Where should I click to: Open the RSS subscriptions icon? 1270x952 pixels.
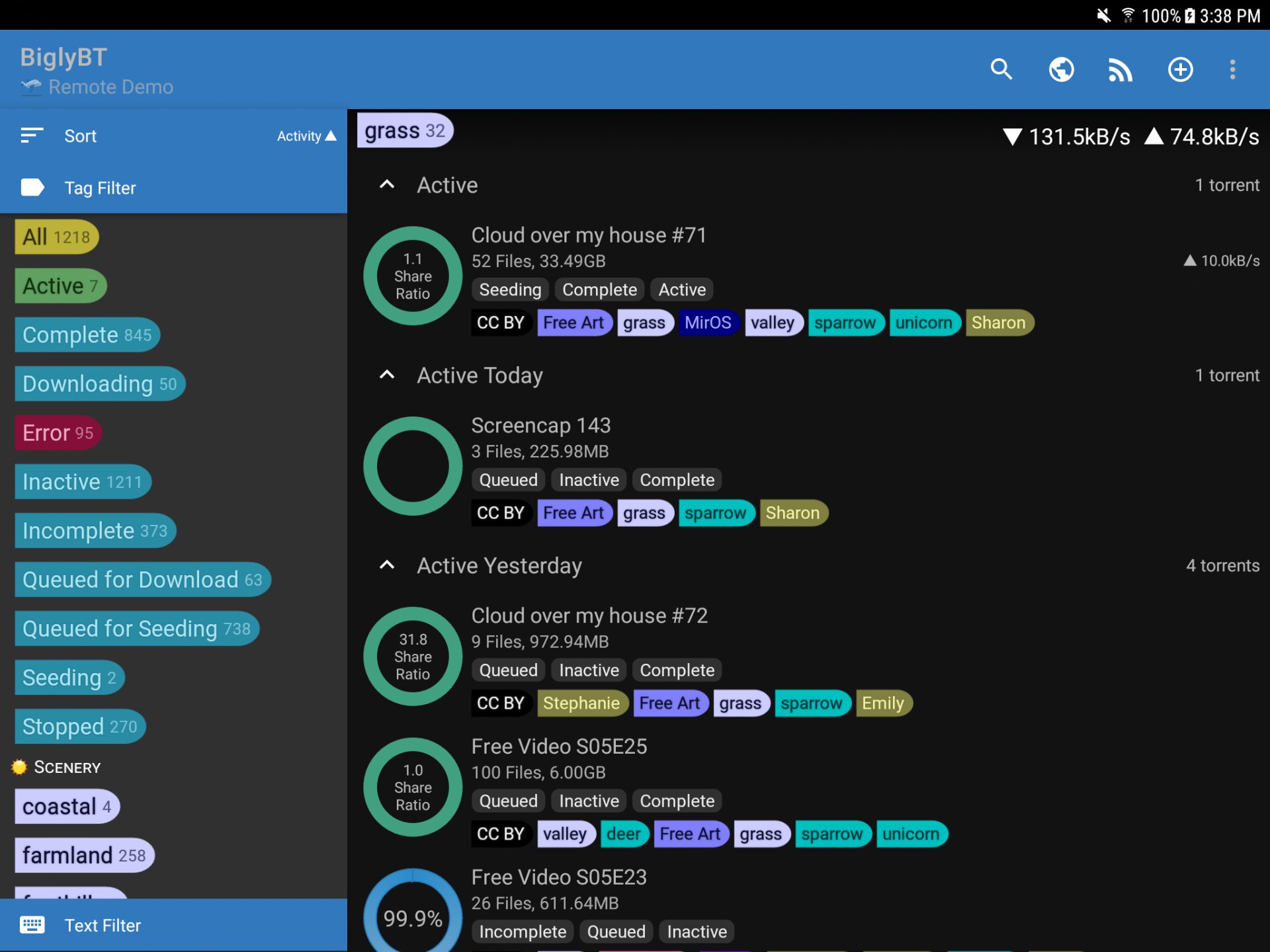[x=1120, y=69]
